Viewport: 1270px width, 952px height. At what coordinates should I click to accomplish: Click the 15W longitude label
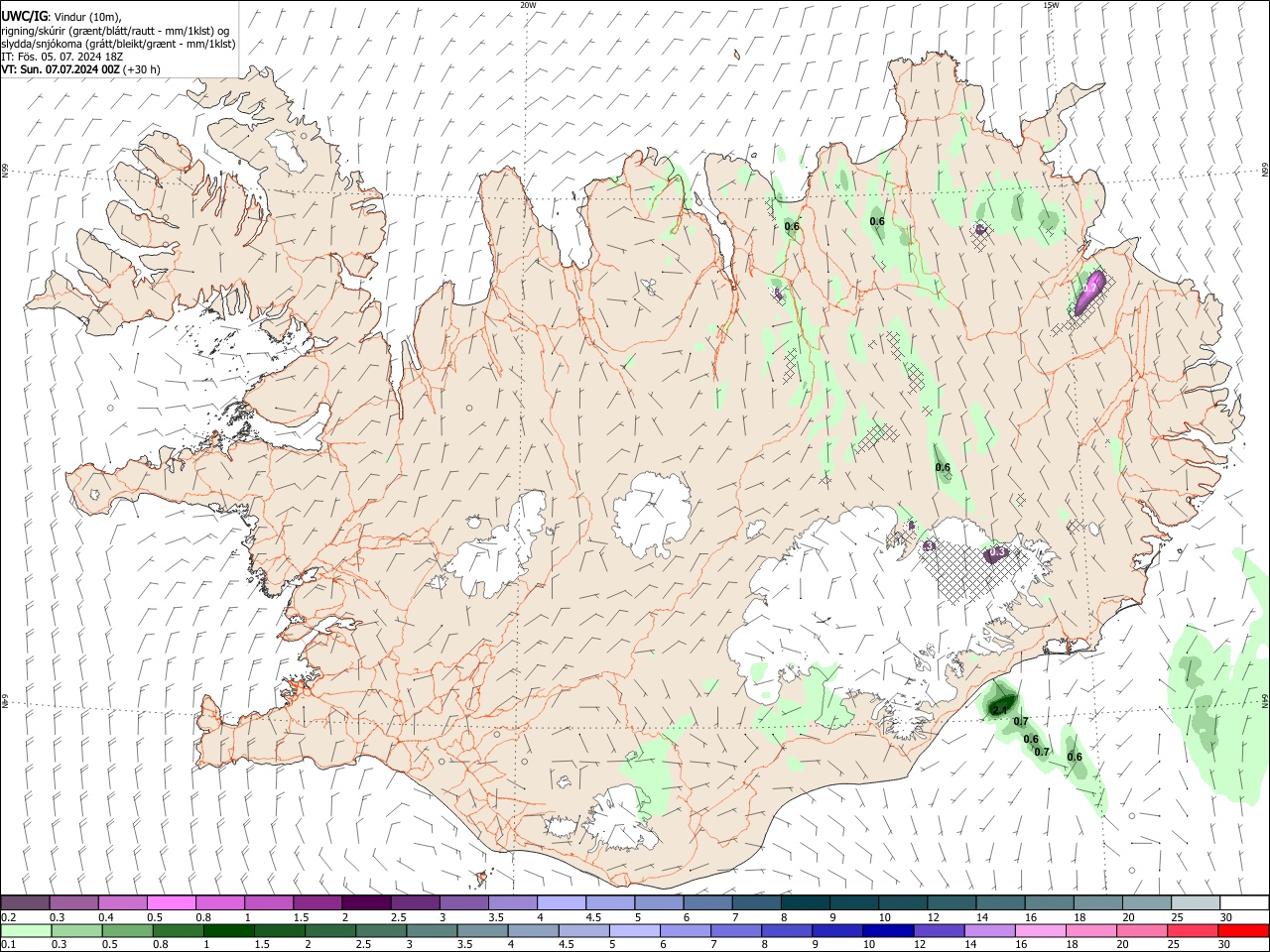click(1051, 5)
